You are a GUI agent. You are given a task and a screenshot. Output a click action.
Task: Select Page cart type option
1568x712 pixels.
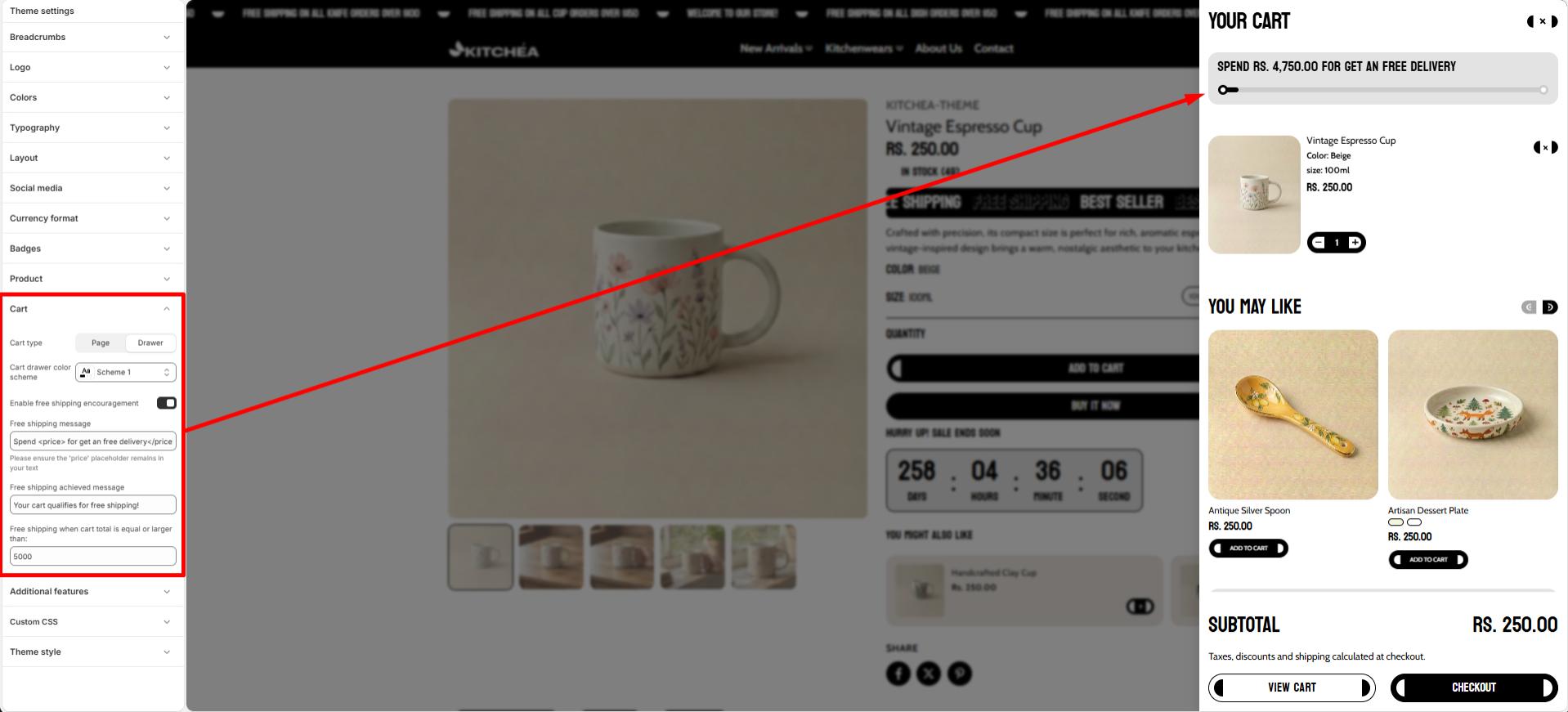point(101,343)
